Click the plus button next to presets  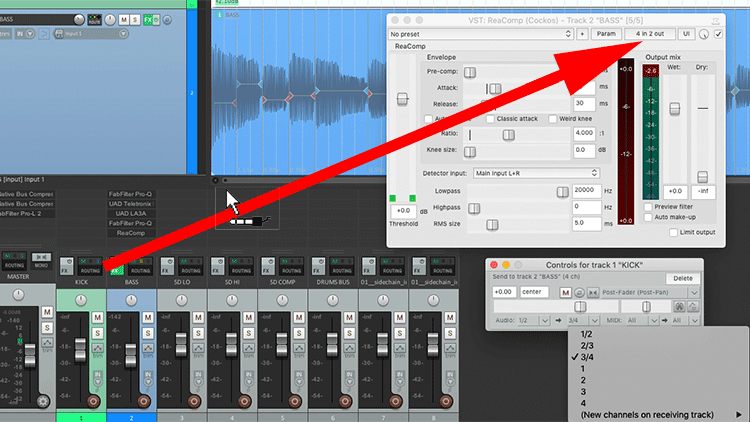pos(582,34)
